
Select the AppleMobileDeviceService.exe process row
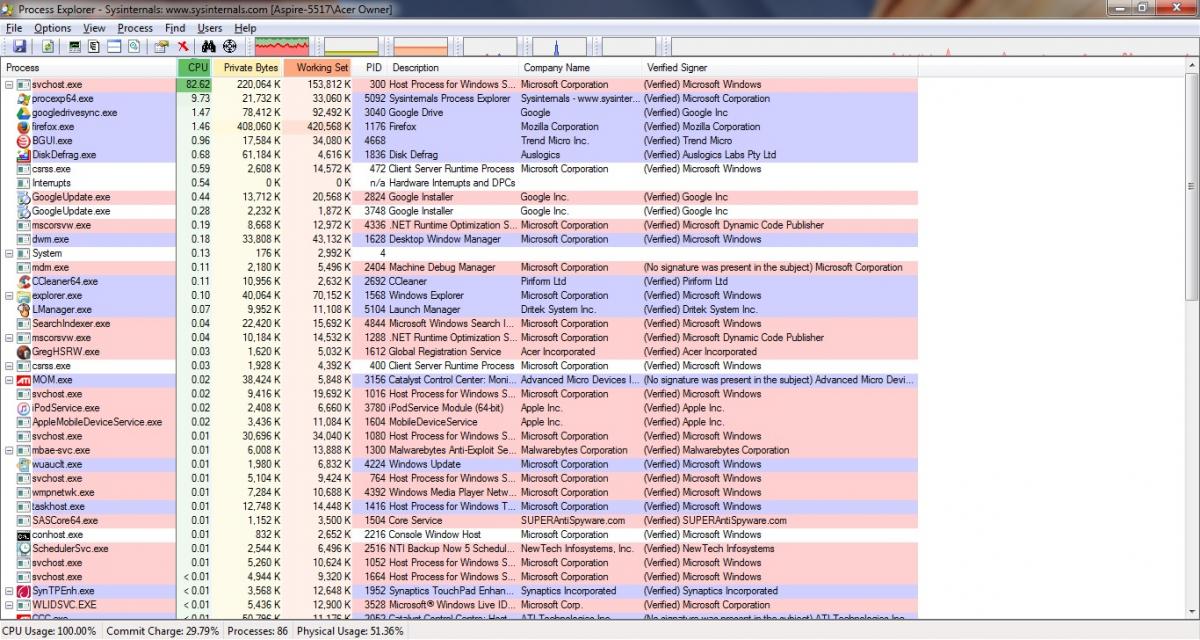click(x=460, y=422)
